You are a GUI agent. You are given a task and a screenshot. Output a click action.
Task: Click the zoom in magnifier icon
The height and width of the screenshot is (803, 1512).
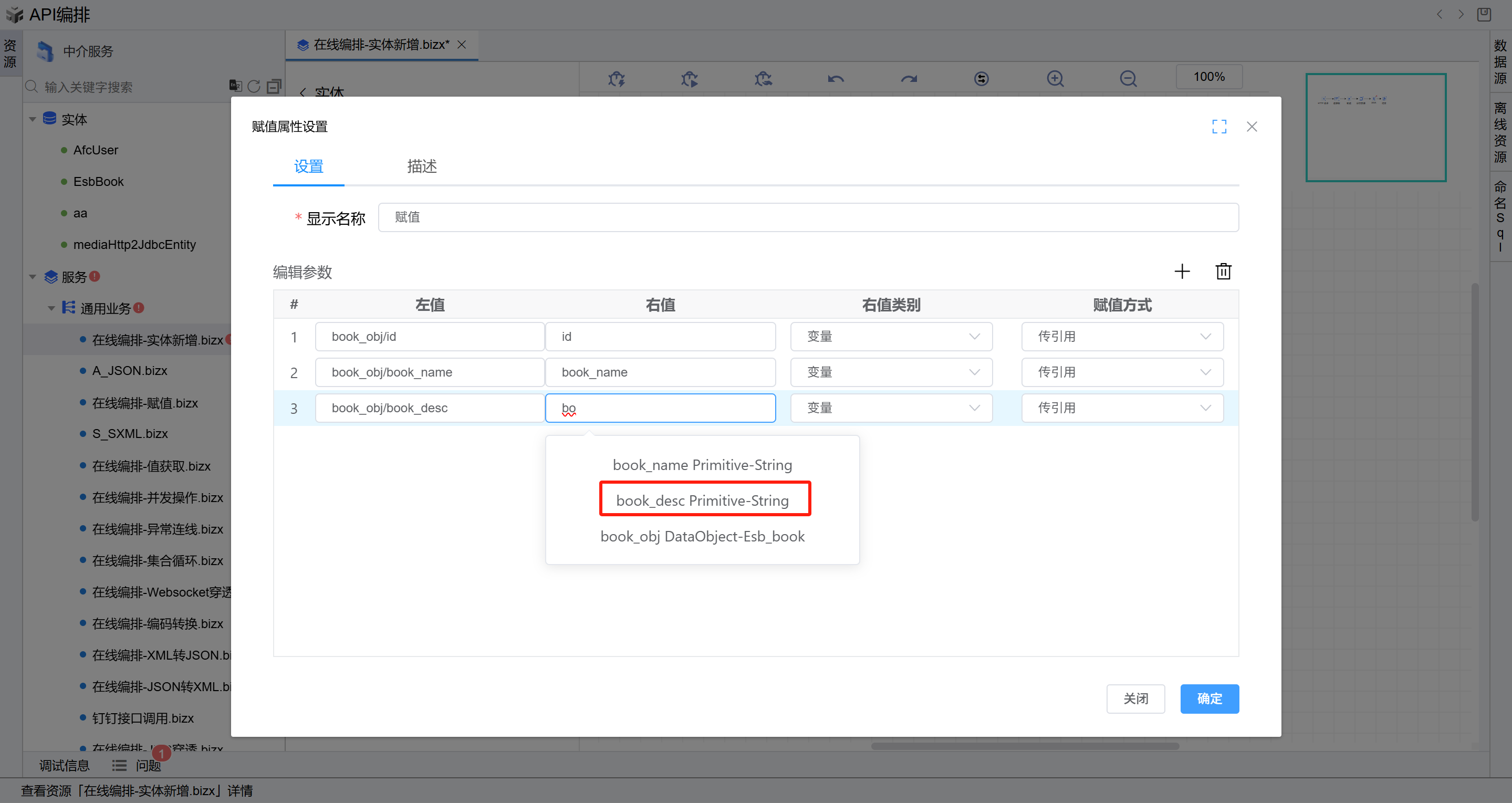click(1055, 79)
